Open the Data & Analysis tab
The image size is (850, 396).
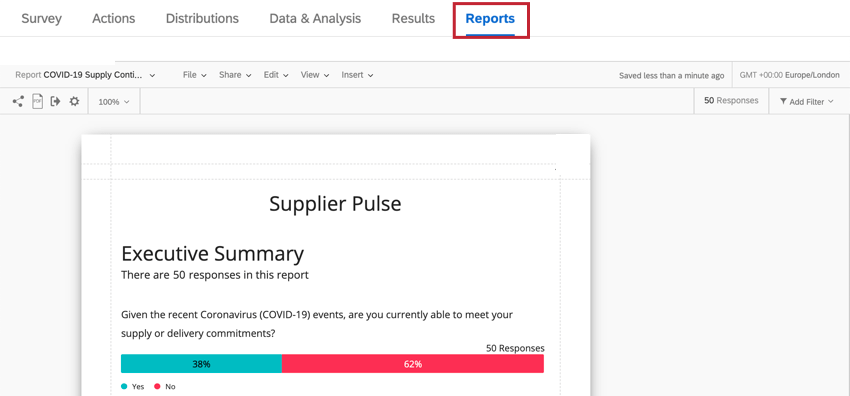tap(315, 18)
